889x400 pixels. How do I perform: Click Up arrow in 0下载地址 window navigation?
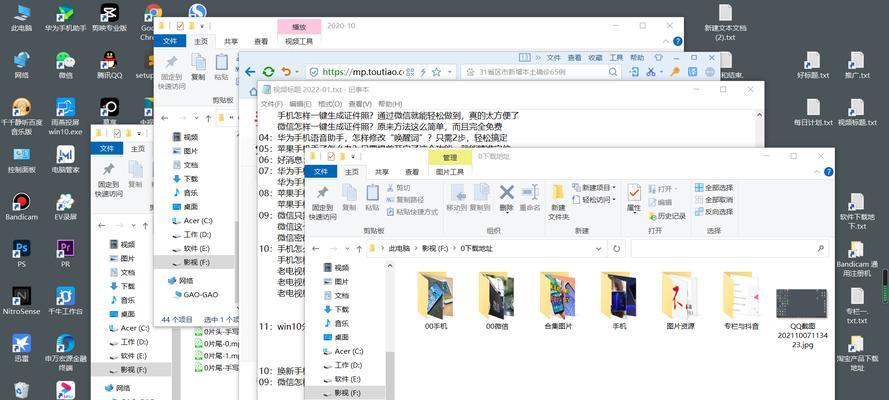pyautogui.click(x=359, y=249)
